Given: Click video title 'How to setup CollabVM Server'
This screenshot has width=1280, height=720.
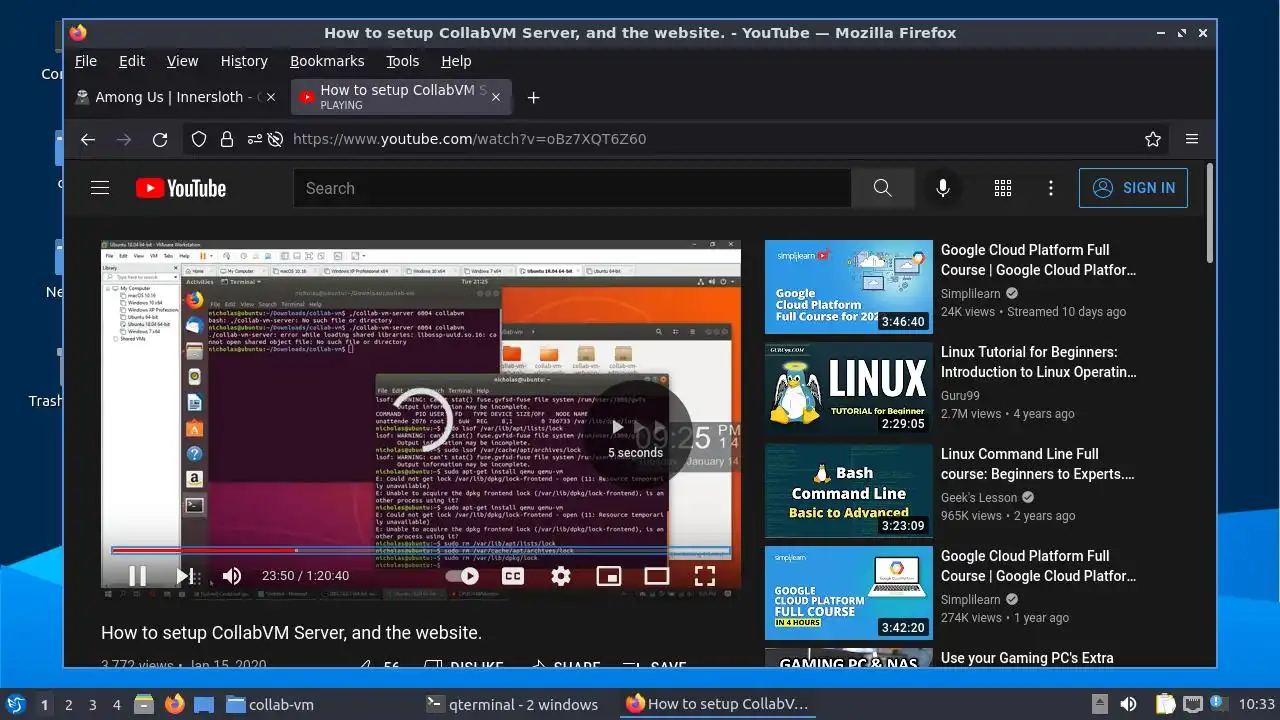Looking at the screenshot, I should click(291, 633).
